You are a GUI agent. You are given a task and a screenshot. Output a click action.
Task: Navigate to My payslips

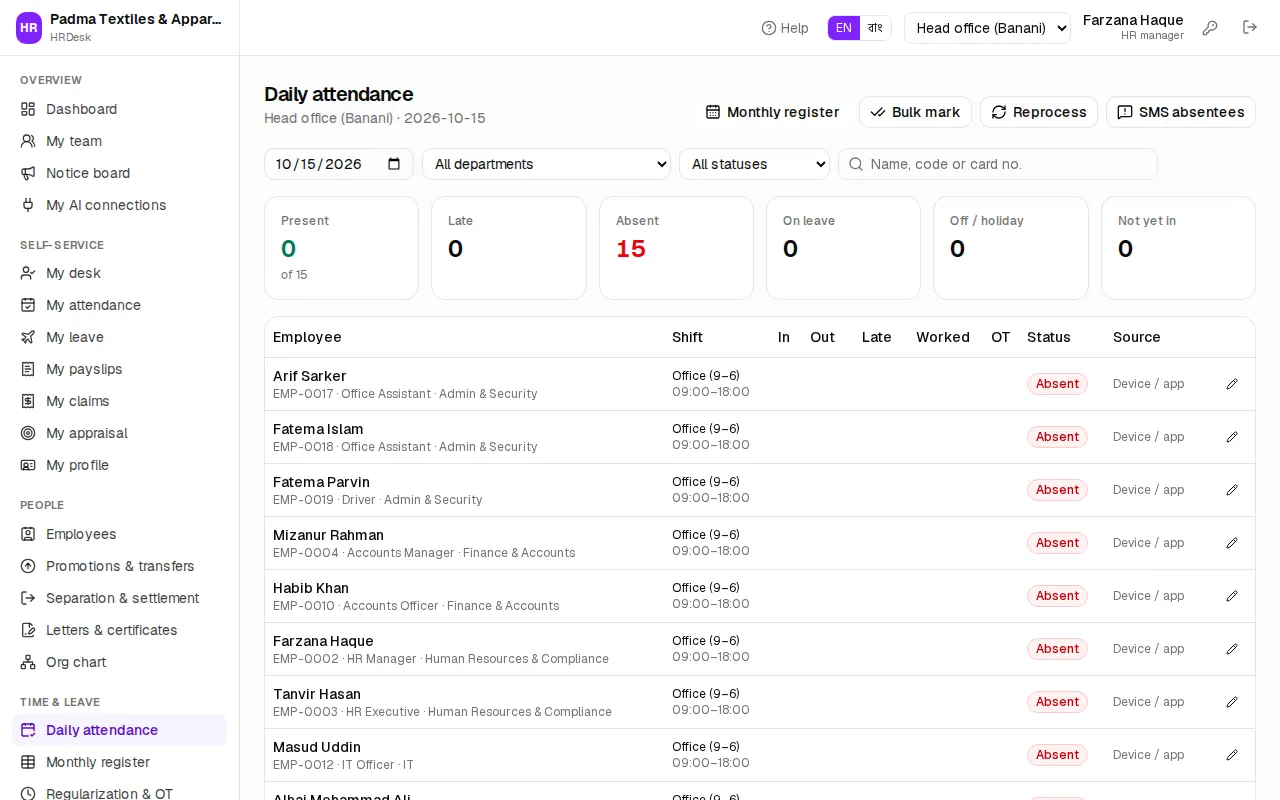[120, 369]
